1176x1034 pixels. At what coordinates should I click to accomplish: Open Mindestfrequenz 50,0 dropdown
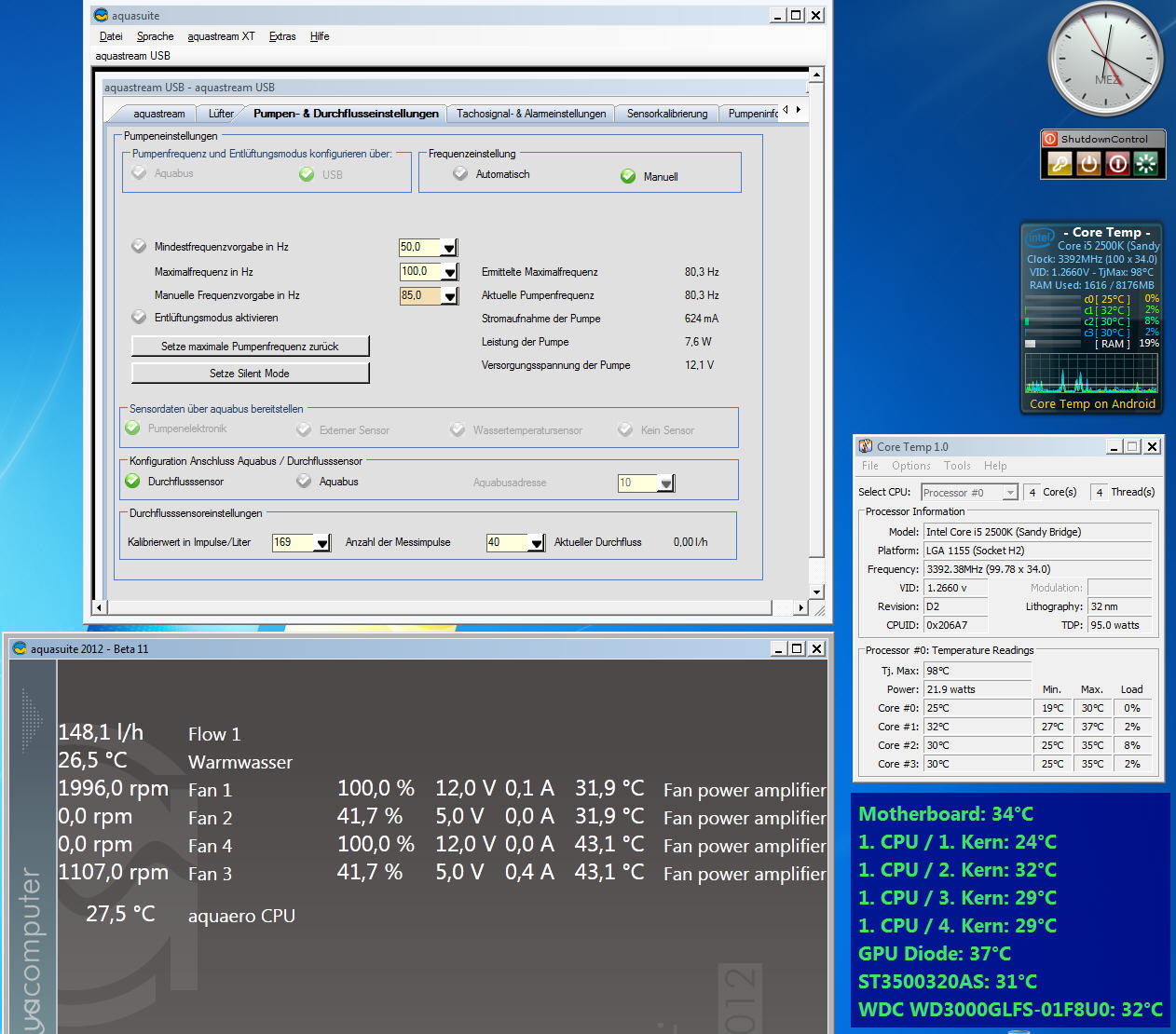coord(449,248)
